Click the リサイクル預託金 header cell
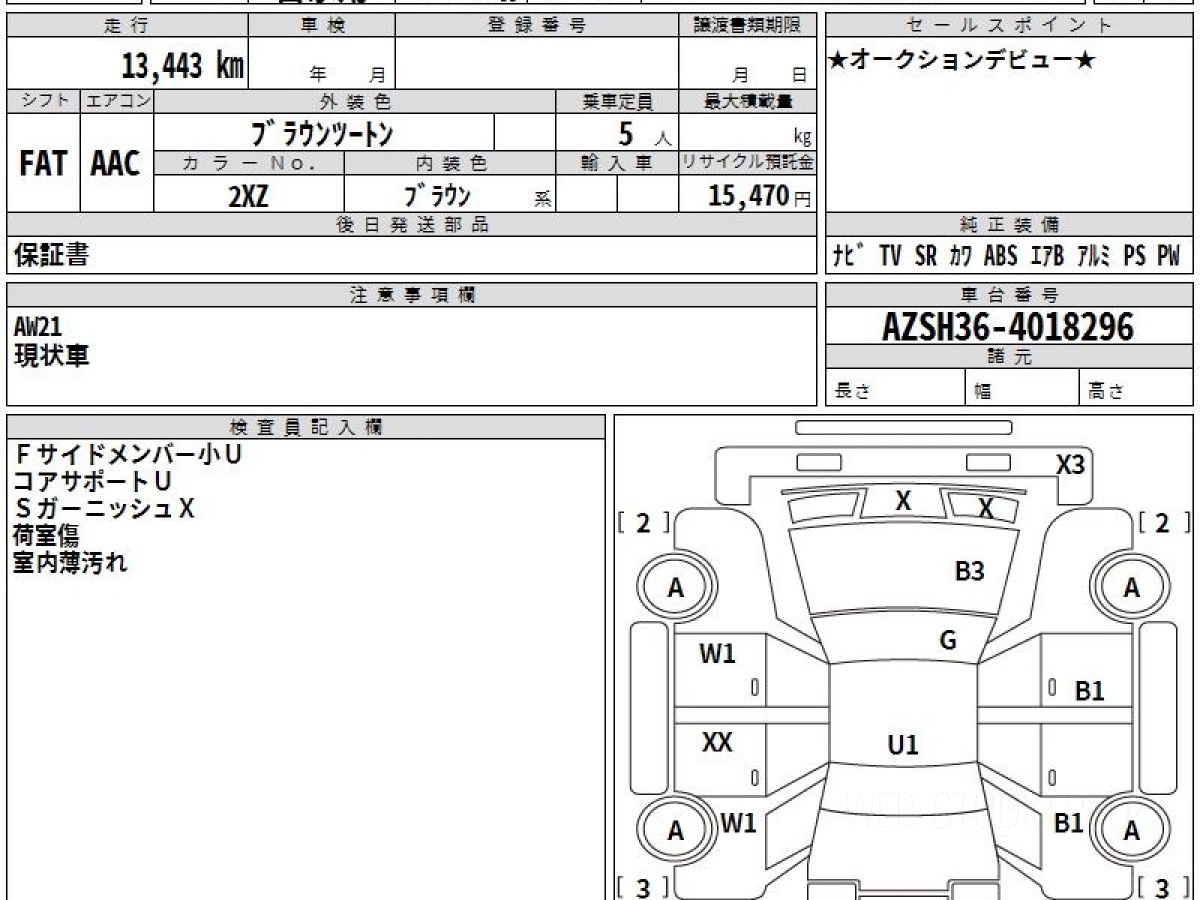The height and width of the screenshot is (900, 1200). click(748, 163)
